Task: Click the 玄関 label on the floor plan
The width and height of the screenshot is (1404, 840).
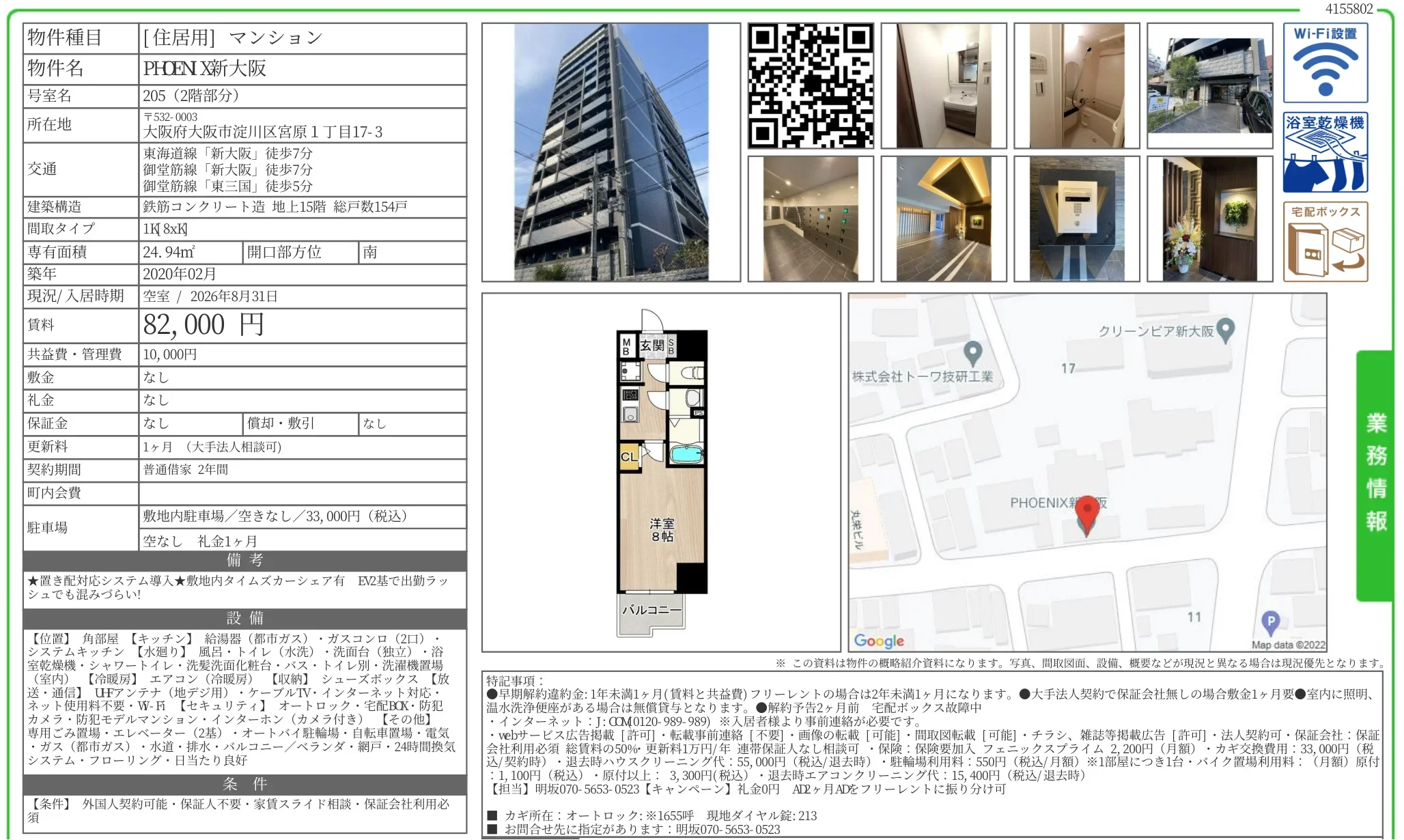Action: (651, 346)
